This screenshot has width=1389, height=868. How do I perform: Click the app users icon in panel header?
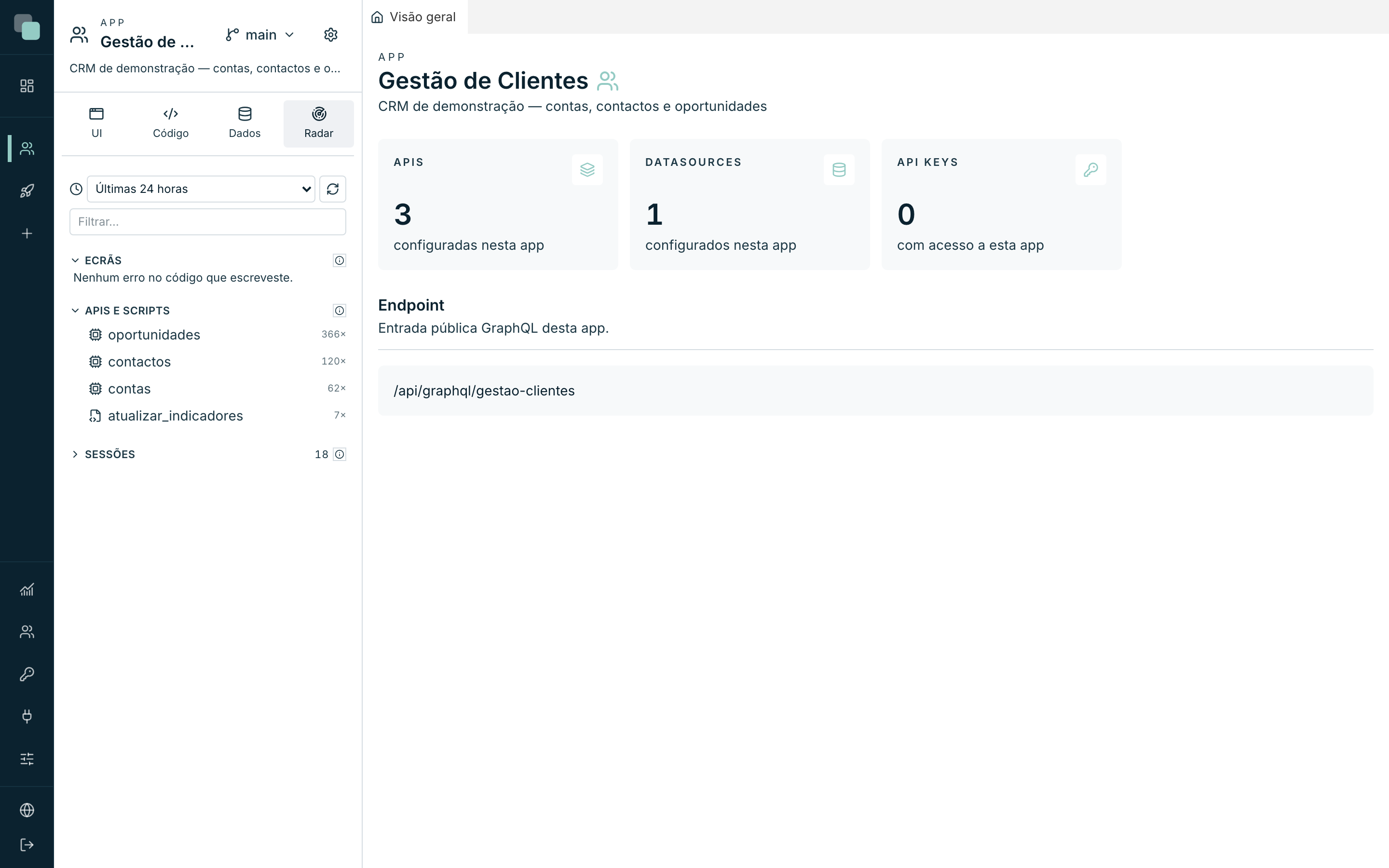point(79,35)
